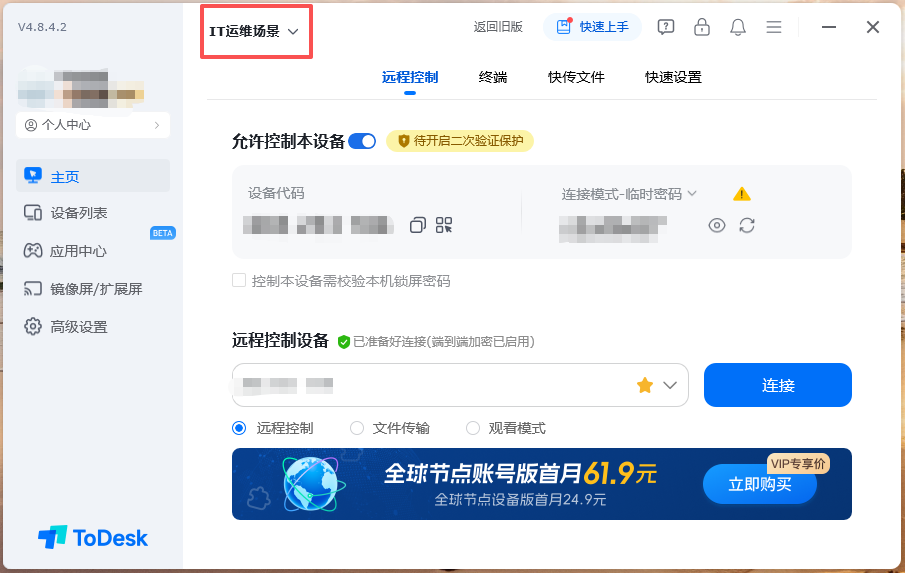The image size is (905, 573).
Task: Click the green shield ready-status icon
Action: (343, 342)
